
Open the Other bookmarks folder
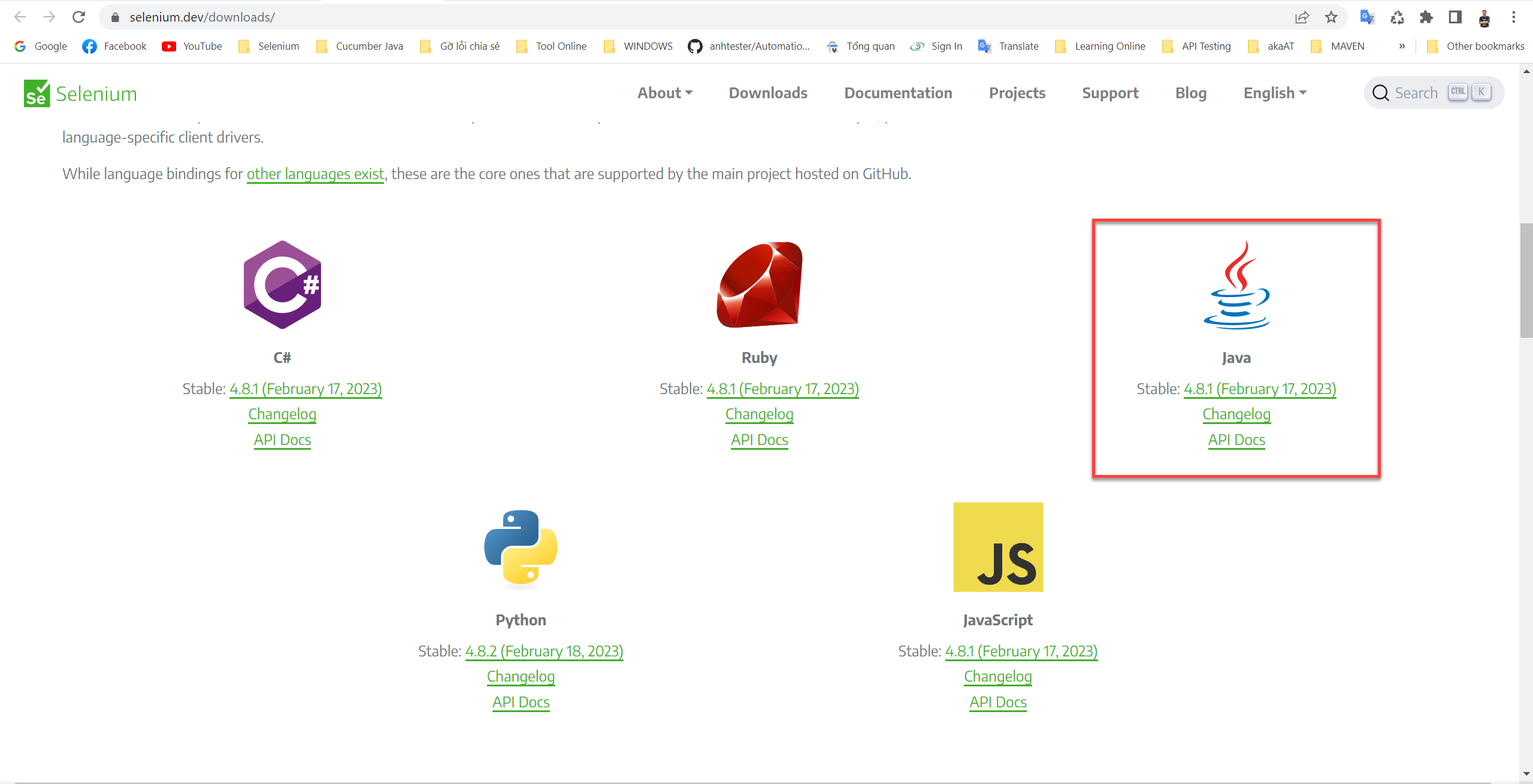tap(1475, 46)
